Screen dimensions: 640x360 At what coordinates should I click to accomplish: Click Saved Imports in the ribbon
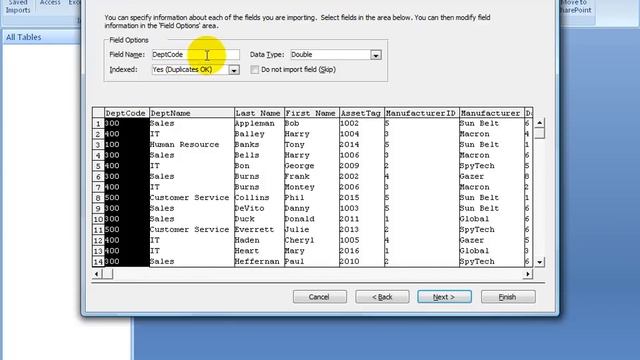pyautogui.click(x=18, y=7)
